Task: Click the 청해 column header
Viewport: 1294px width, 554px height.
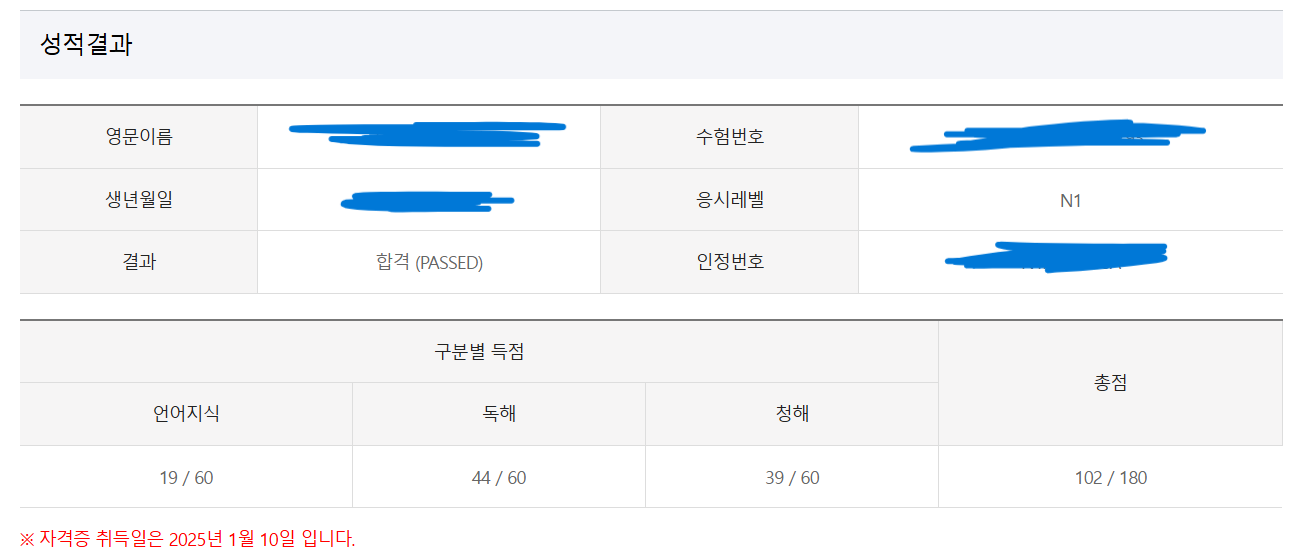Action: tap(792, 414)
